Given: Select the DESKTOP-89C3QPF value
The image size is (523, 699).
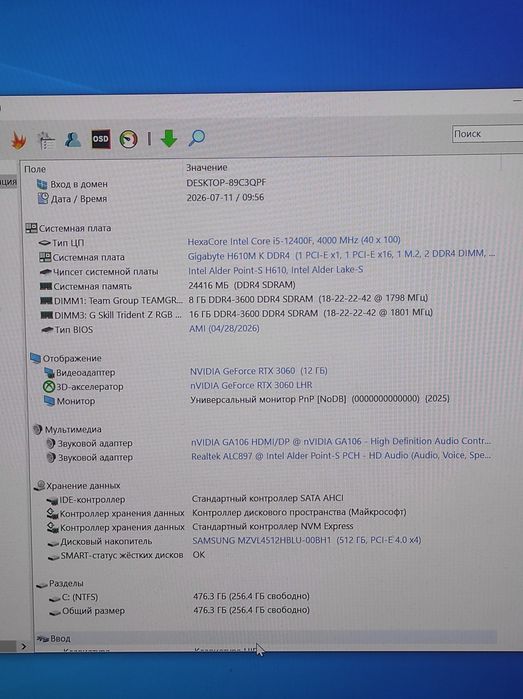Looking at the screenshot, I should click(x=226, y=182).
